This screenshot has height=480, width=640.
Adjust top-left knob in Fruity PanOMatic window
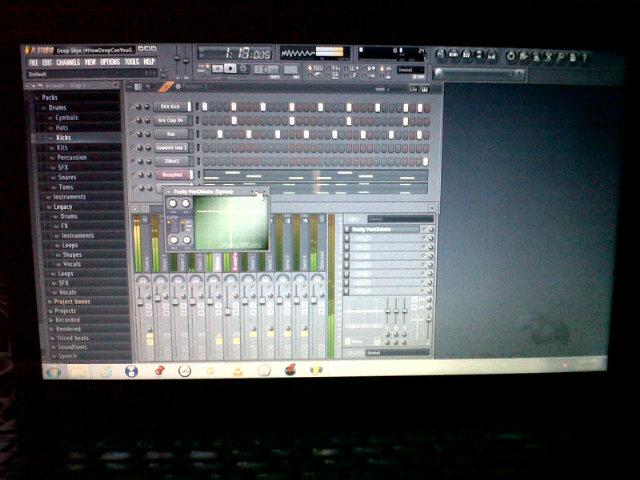(173, 203)
